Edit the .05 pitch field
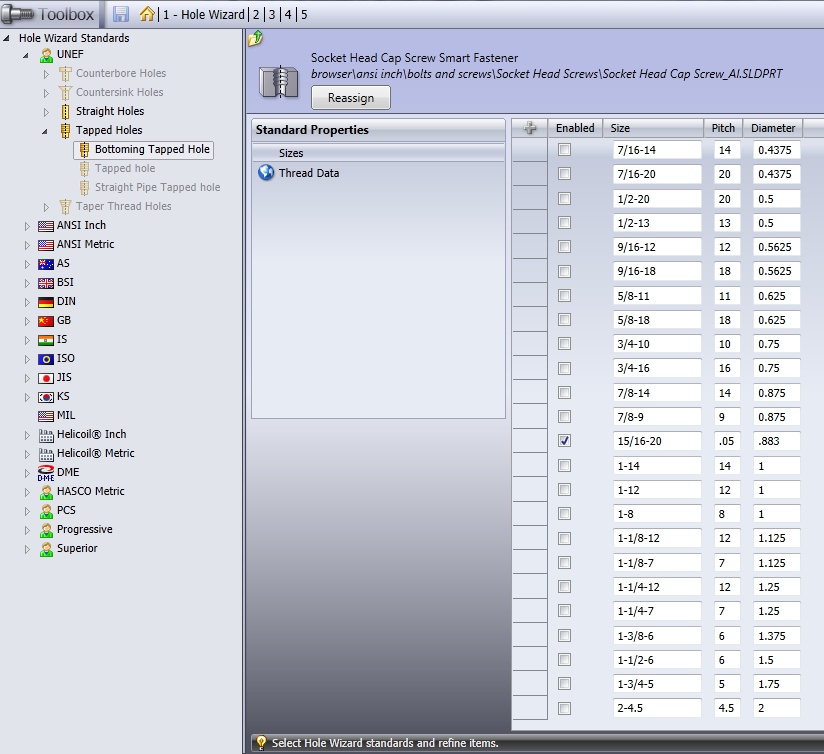824x754 pixels. [x=727, y=441]
